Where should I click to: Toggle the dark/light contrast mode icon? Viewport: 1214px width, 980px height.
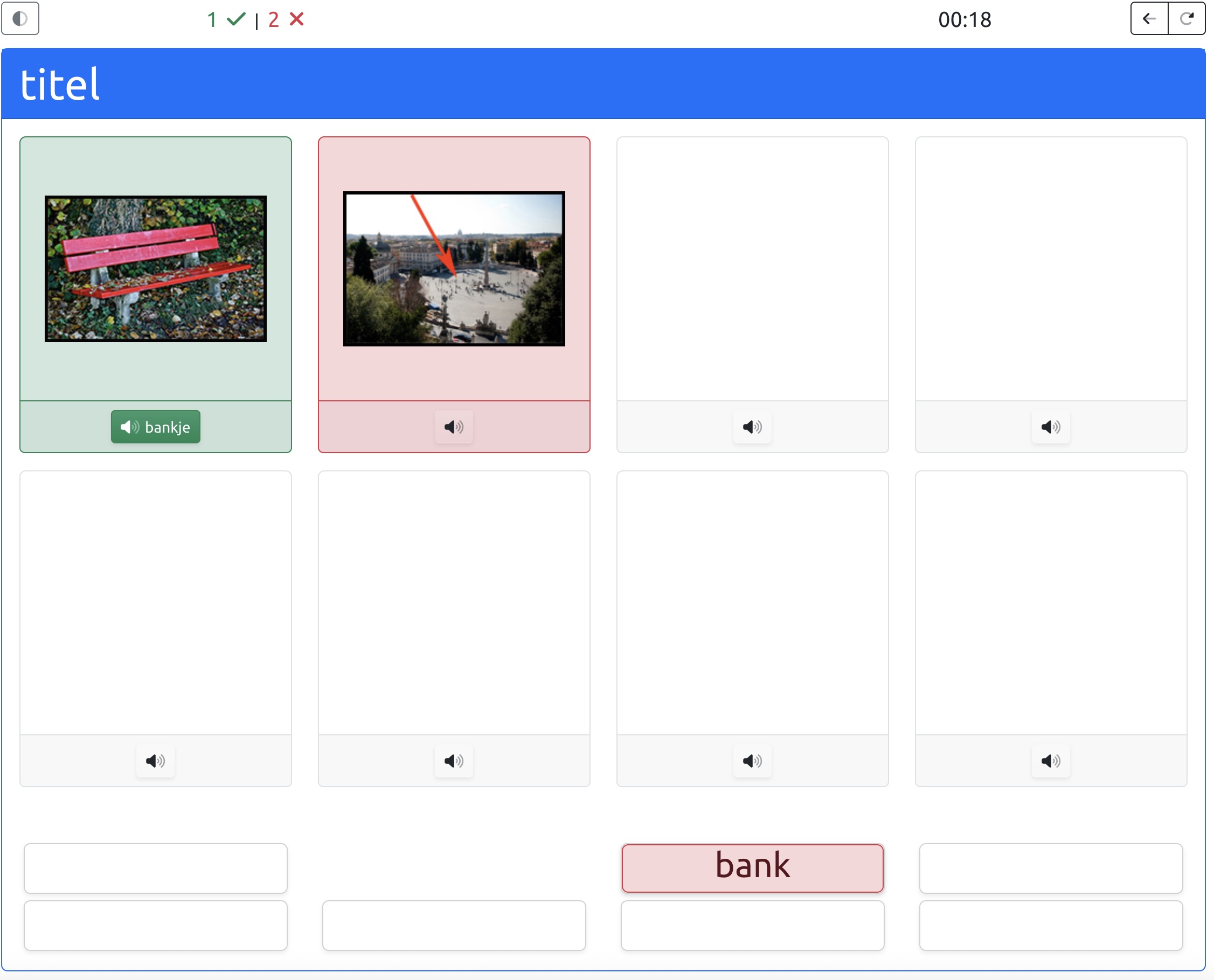click(x=20, y=19)
